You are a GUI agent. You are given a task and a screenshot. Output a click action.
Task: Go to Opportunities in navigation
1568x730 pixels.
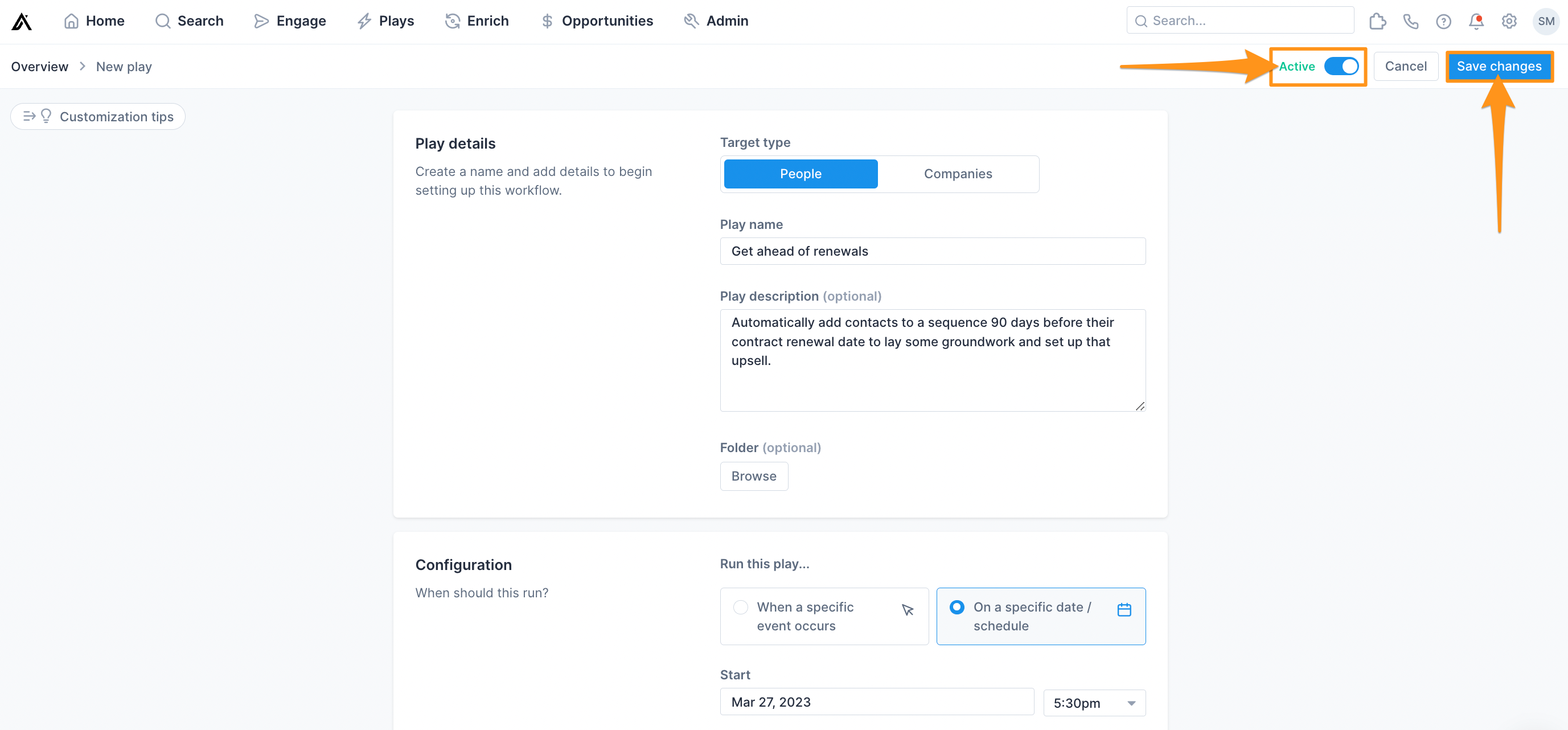597,21
